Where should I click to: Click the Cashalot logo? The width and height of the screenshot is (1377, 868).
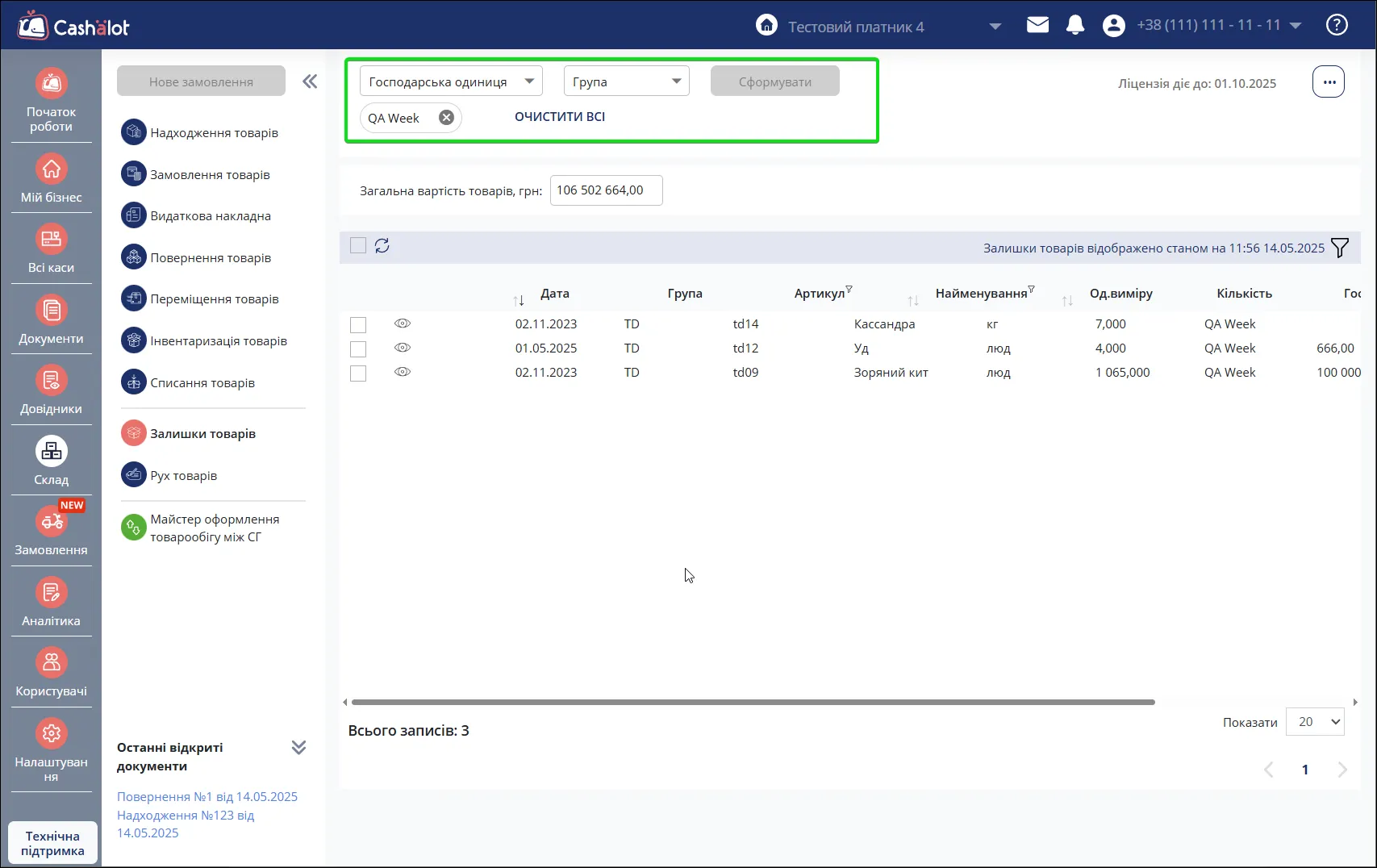coord(73,26)
